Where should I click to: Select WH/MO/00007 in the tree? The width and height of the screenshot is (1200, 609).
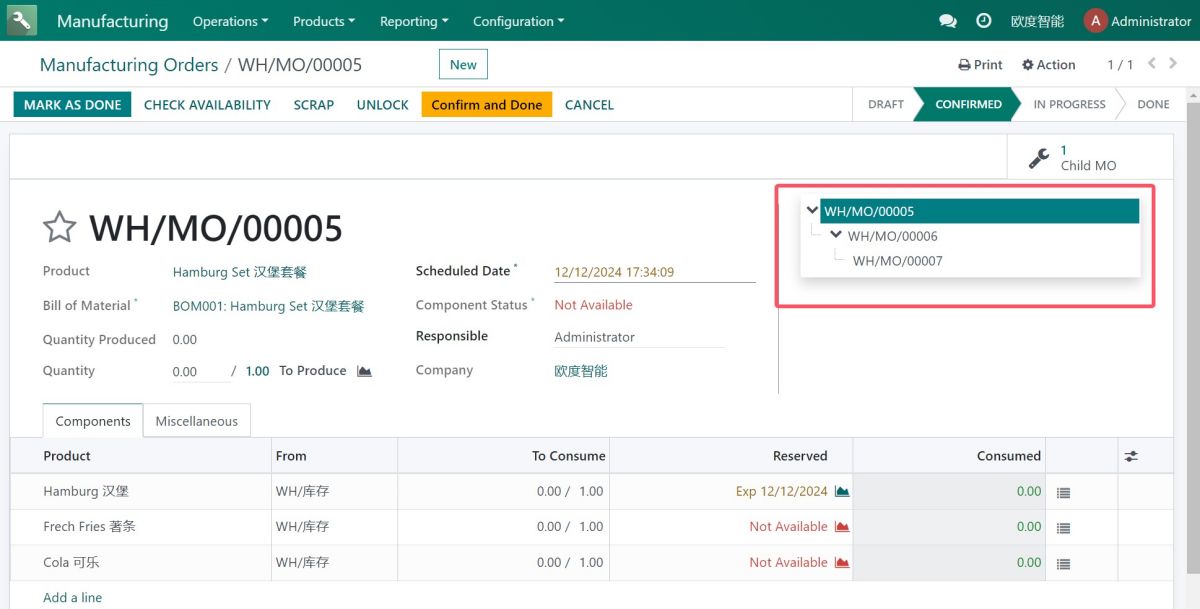click(x=897, y=261)
